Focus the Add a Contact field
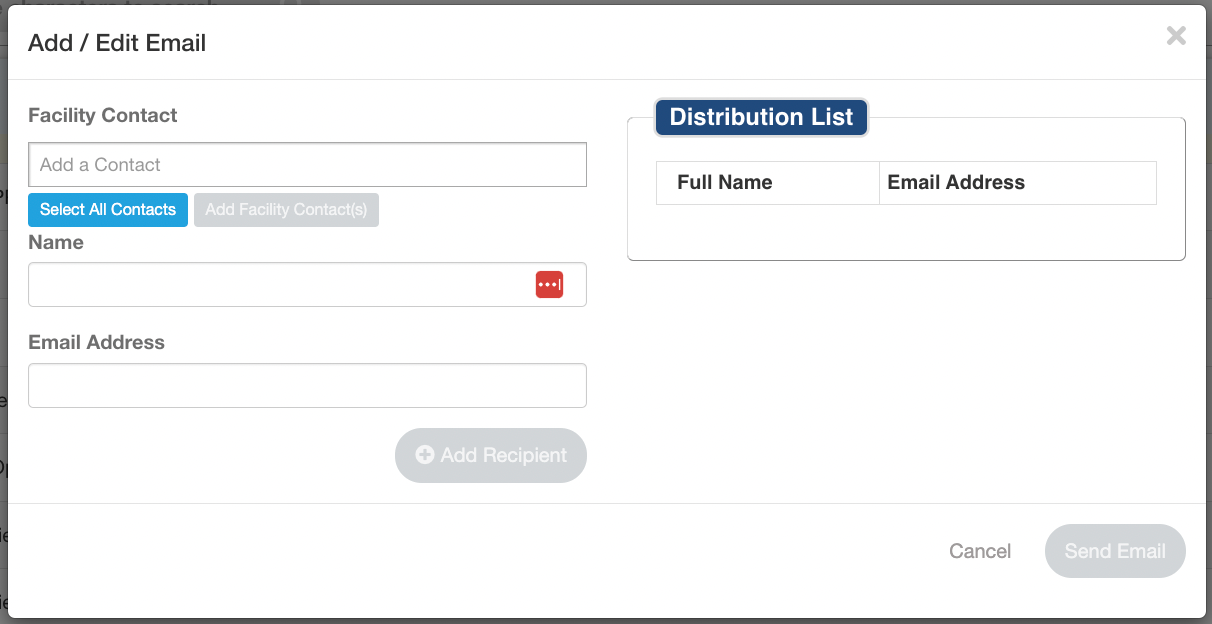Viewport: 1212px width, 624px height. [x=307, y=165]
